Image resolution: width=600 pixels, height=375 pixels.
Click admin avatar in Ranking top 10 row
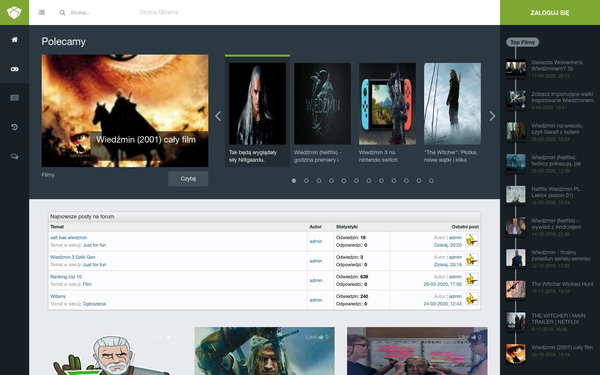pyautogui.click(x=472, y=279)
